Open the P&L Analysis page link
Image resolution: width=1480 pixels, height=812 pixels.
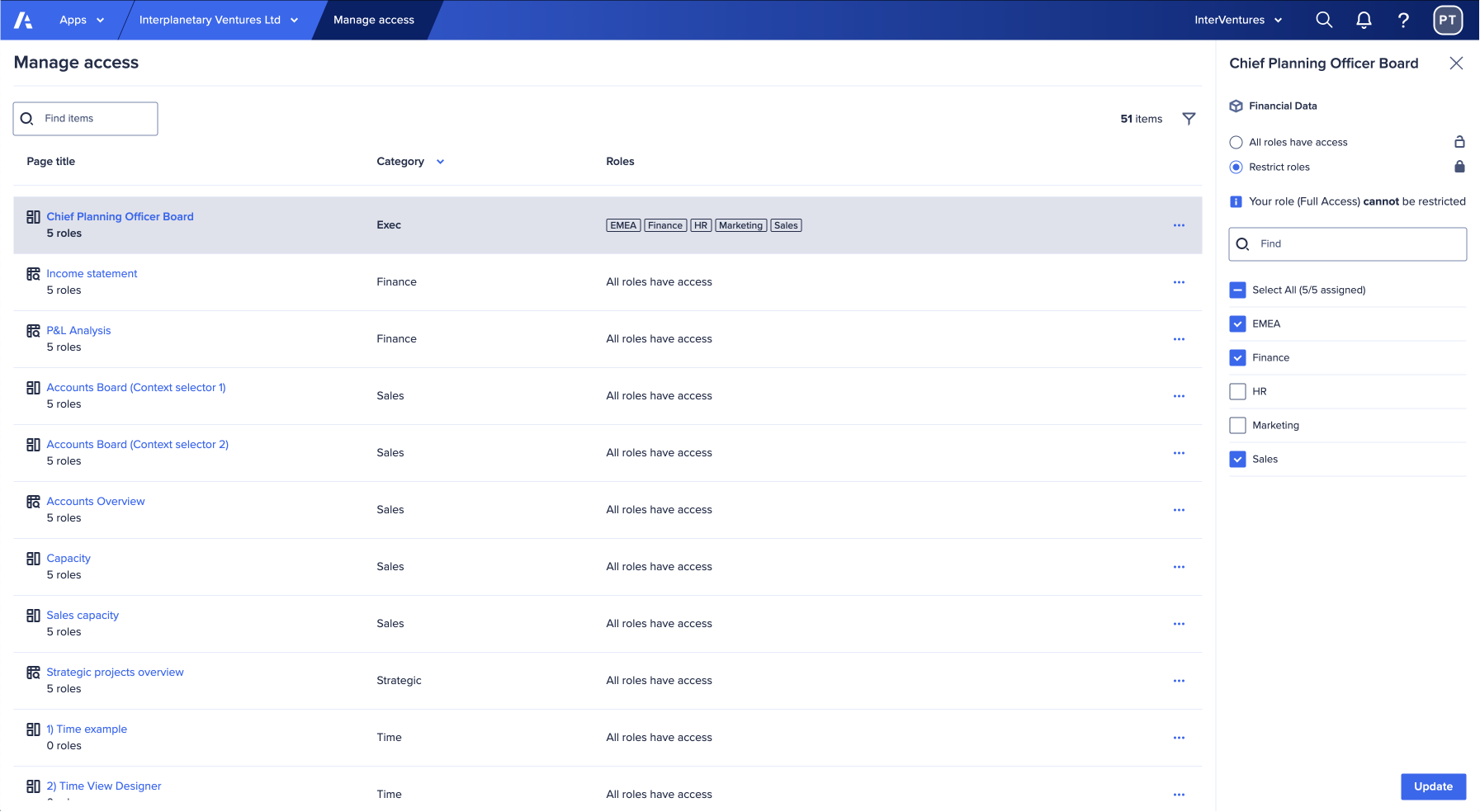click(78, 330)
